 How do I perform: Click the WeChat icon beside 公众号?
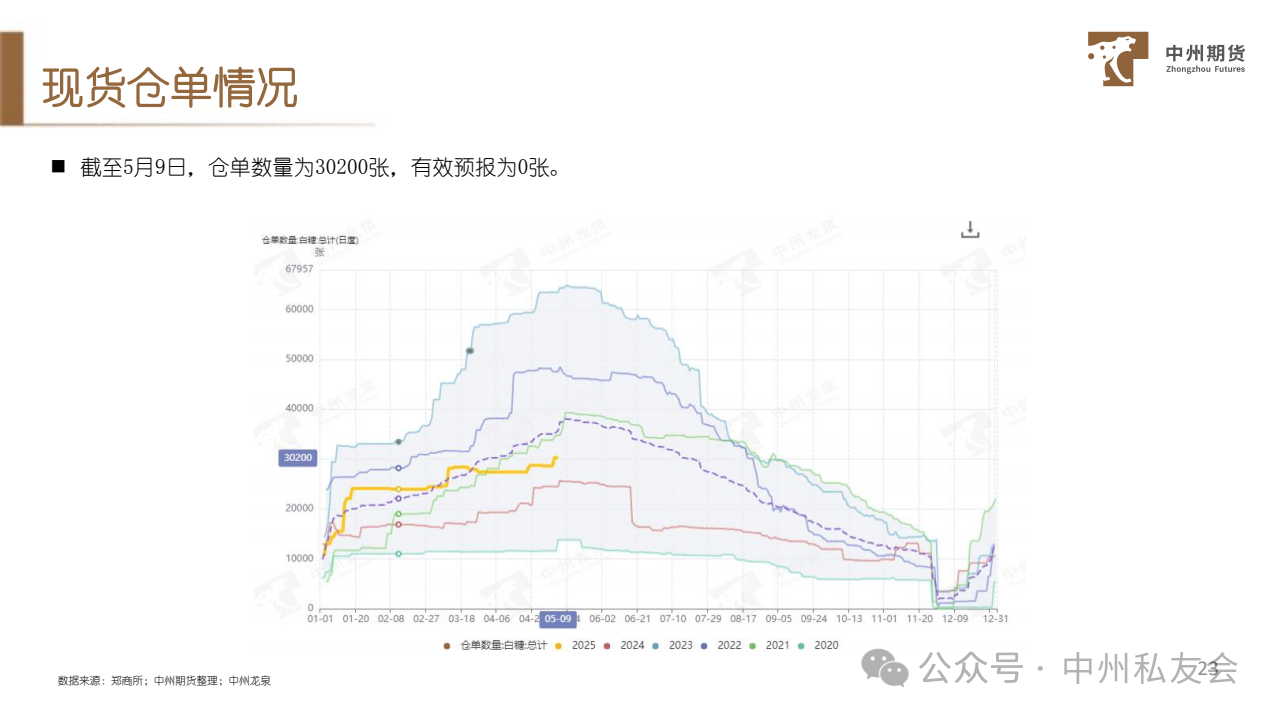(886, 667)
